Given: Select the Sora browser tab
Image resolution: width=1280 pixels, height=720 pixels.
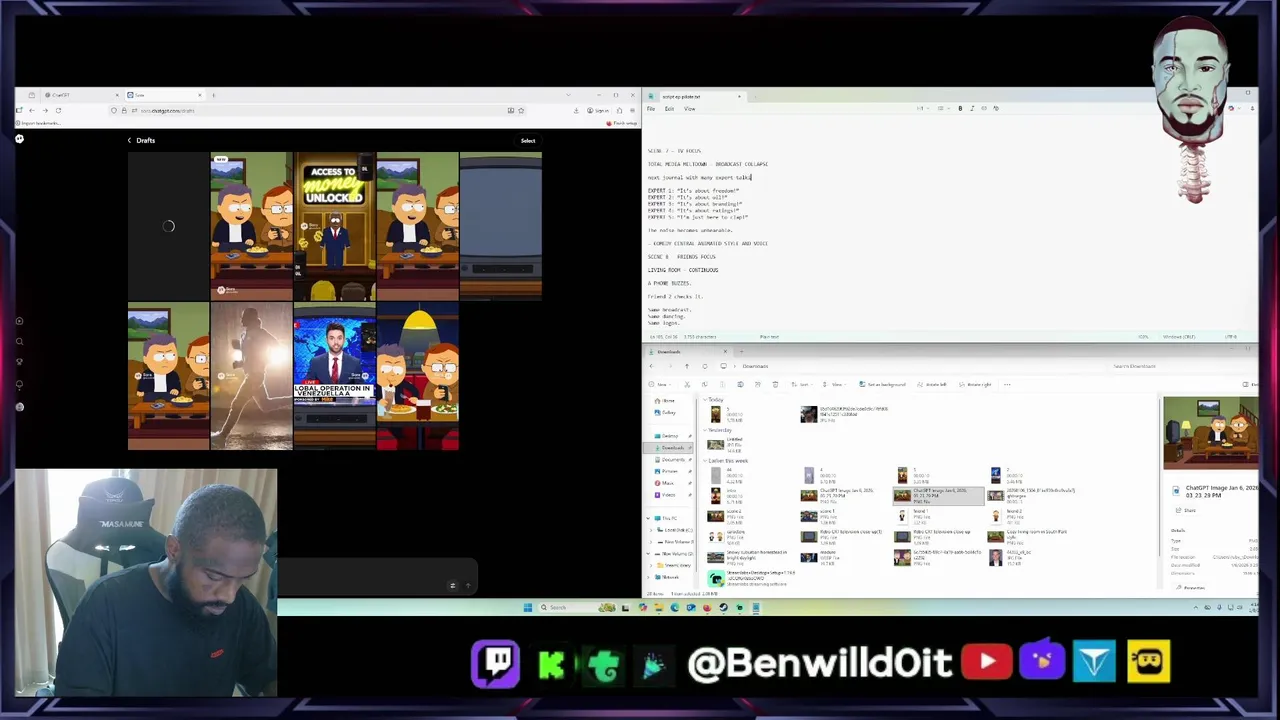Looking at the screenshot, I should 164,95.
